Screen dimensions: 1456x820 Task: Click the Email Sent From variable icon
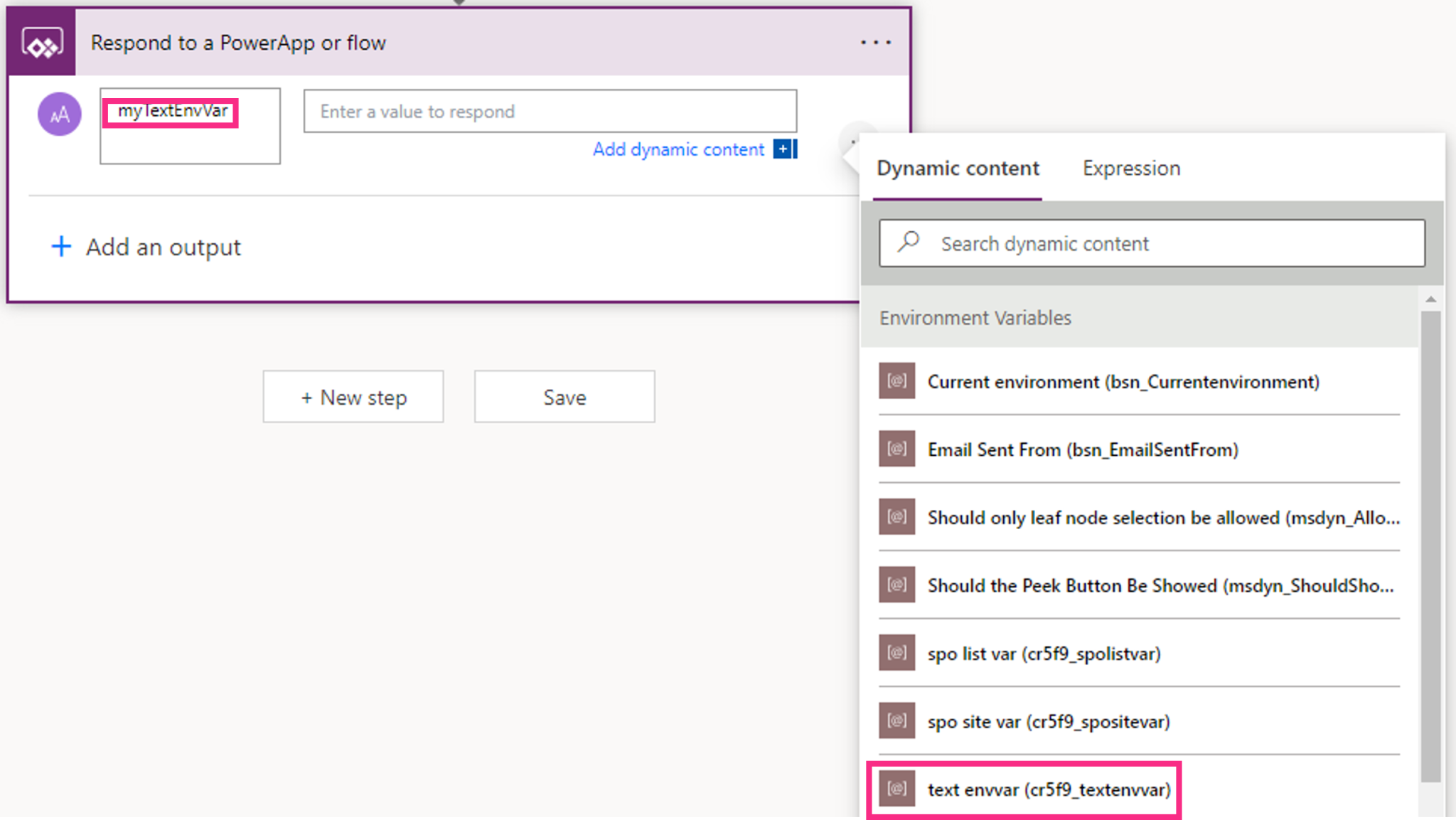896,449
